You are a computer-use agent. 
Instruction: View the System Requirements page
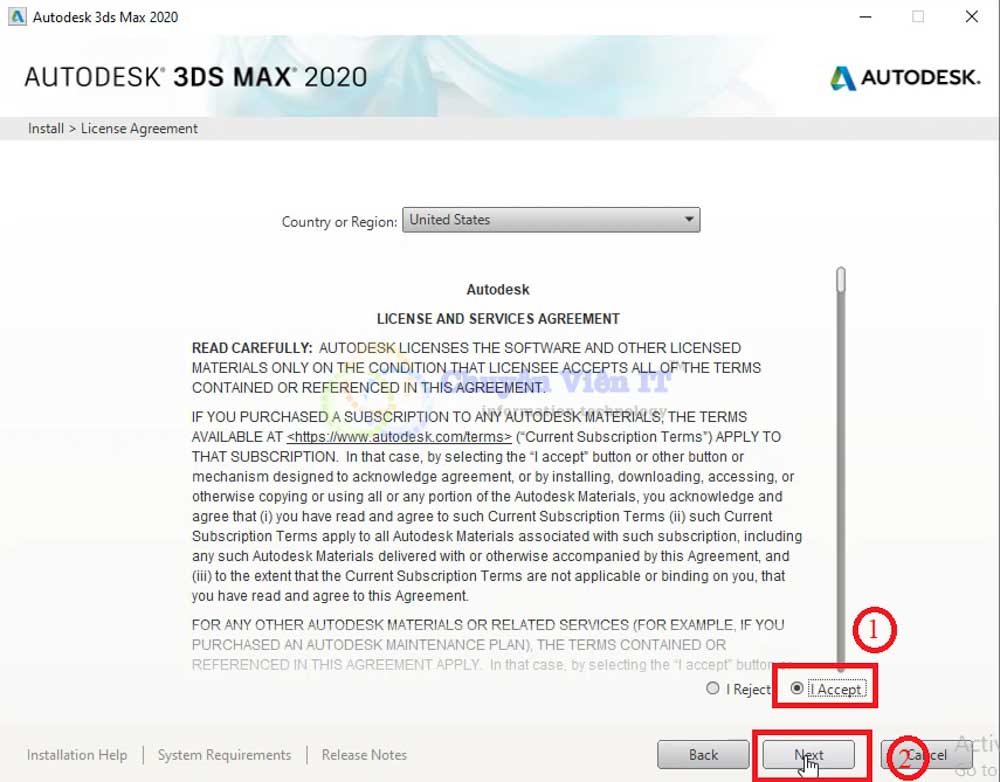224,755
